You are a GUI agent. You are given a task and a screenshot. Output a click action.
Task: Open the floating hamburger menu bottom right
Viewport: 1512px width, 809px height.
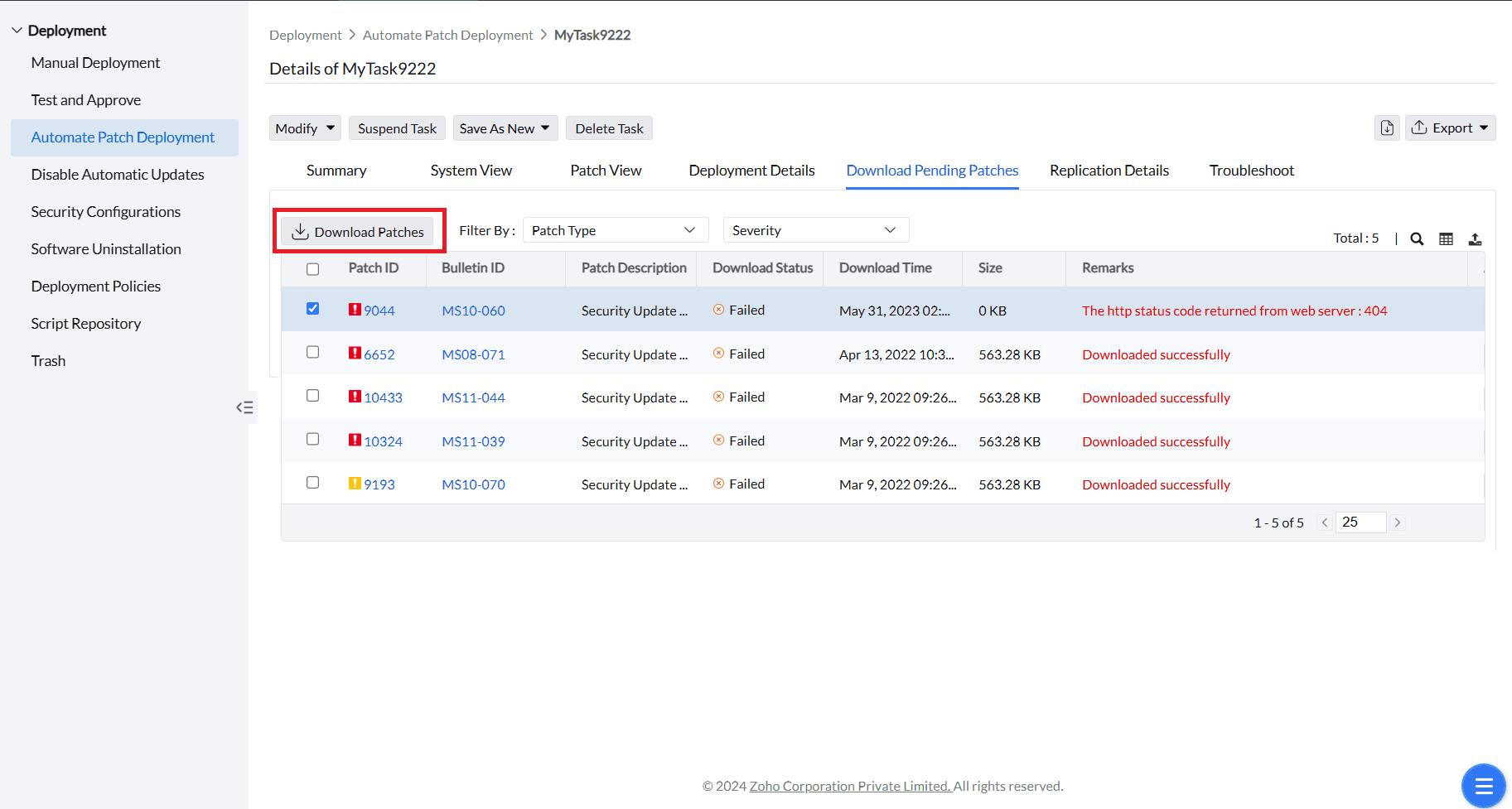[1483, 785]
